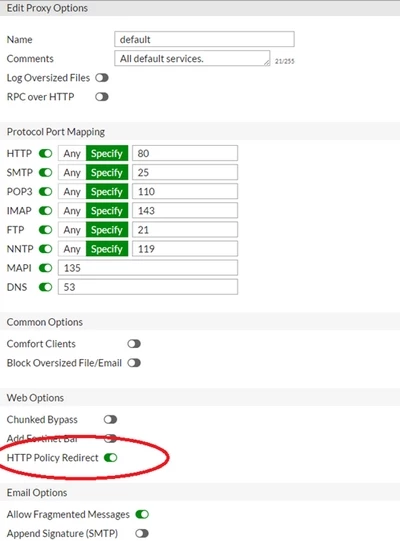
Task: Click the Edit Proxy Options title
Action: 47,8
